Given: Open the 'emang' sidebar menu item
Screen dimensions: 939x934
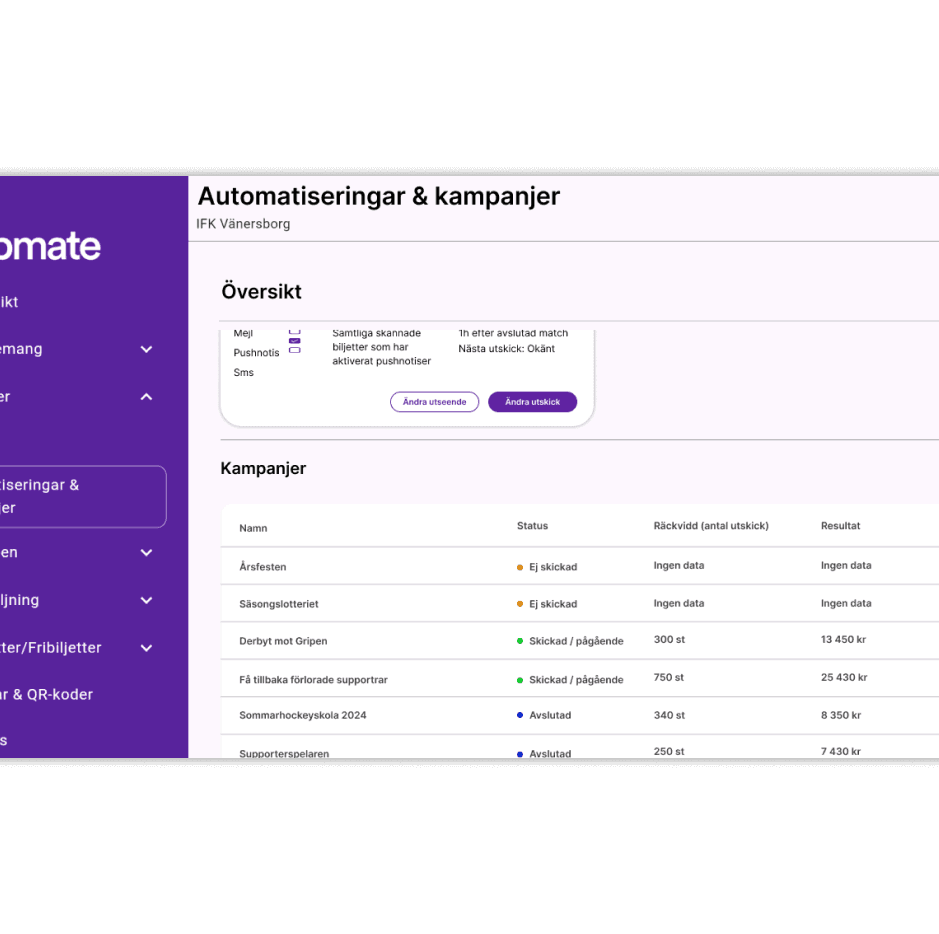Looking at the screenshot, I should (x=21, y=349).
